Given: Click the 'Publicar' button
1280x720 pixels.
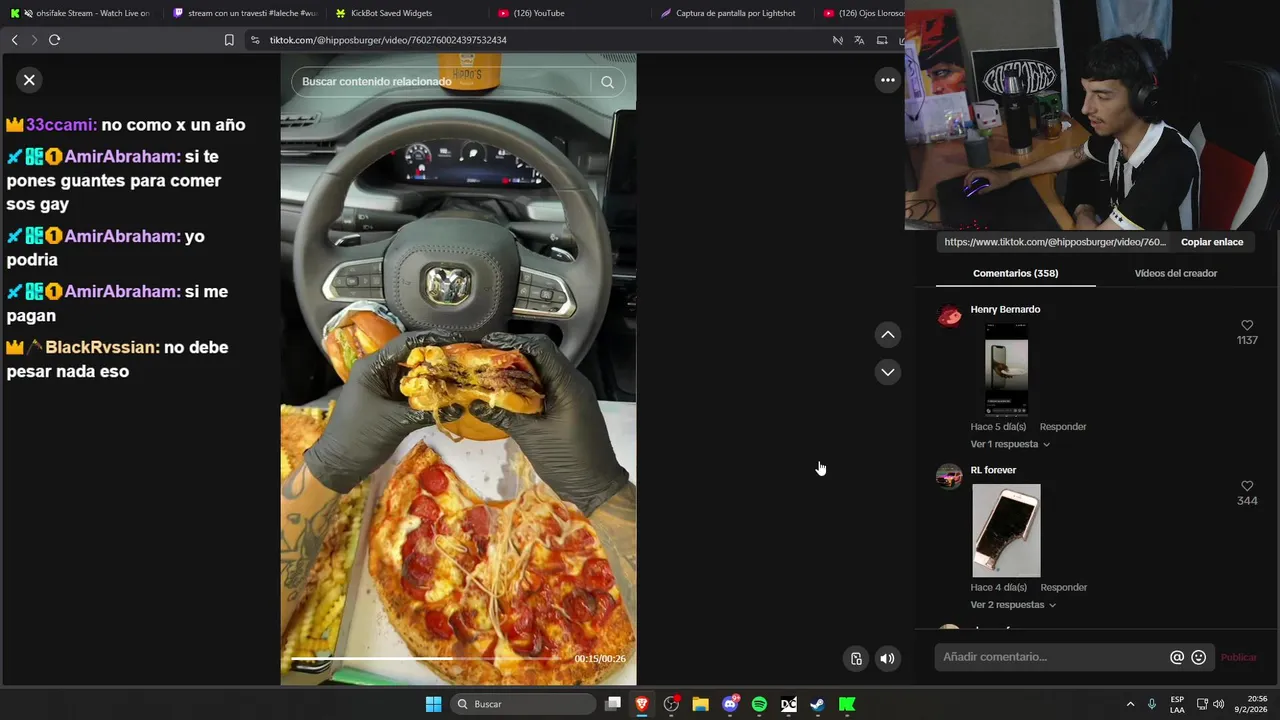Looking at the screenshot, I should click(x=1238, y=657).
